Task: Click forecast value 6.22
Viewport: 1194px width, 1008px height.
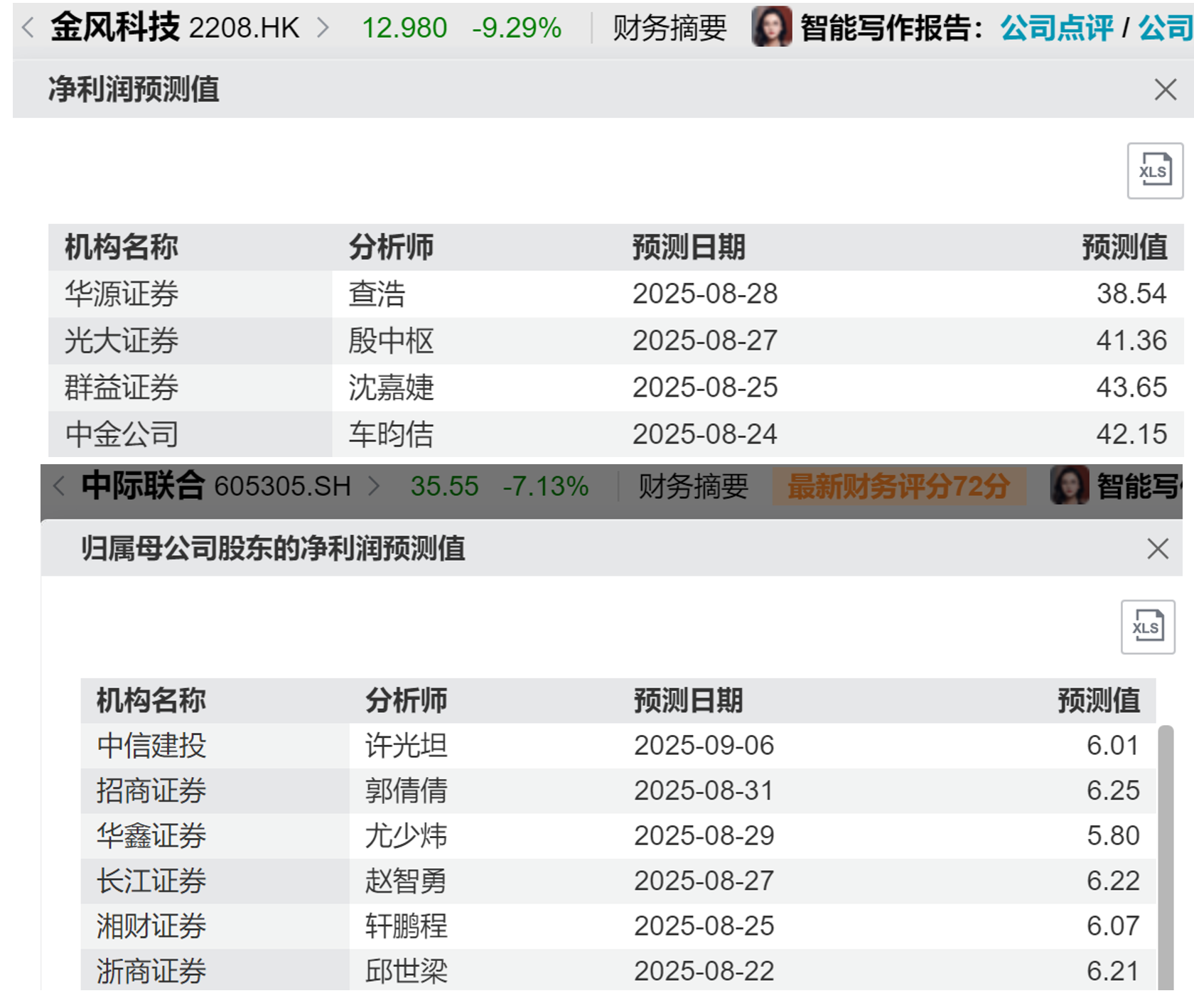Action: click(x=1113, y=881)
